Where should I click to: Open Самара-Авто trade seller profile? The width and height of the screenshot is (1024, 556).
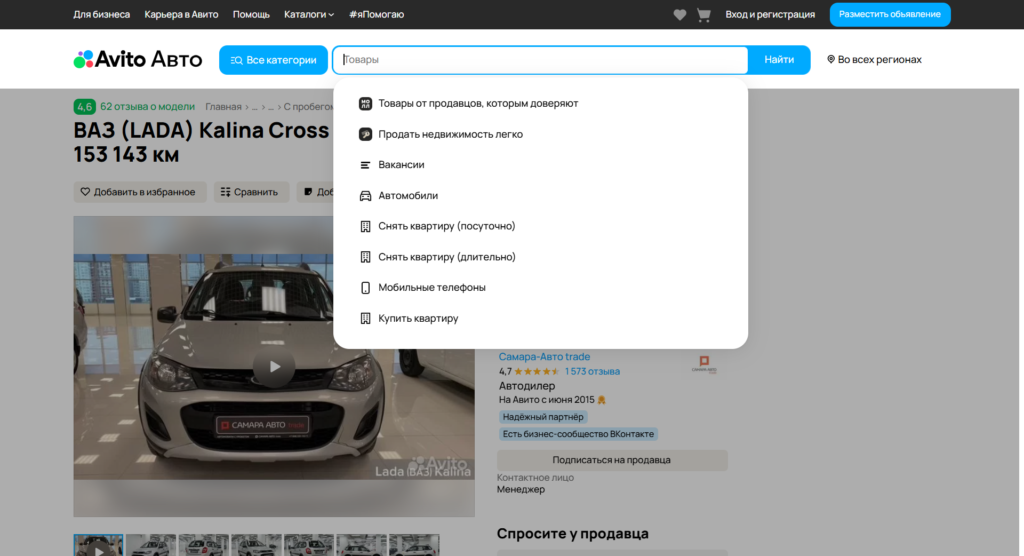(544, 357)
